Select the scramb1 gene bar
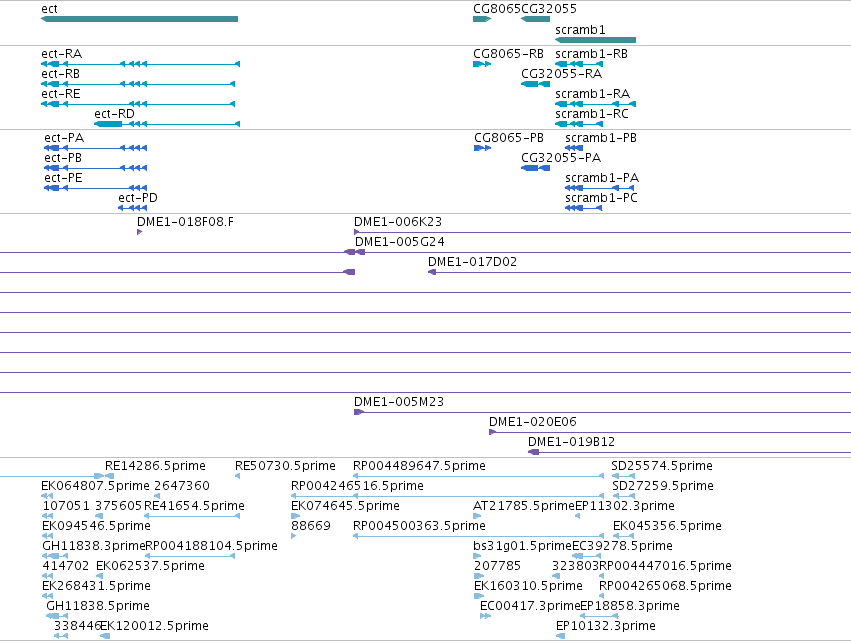Screen dimensions: 851x641 click(x=595, y=40)
